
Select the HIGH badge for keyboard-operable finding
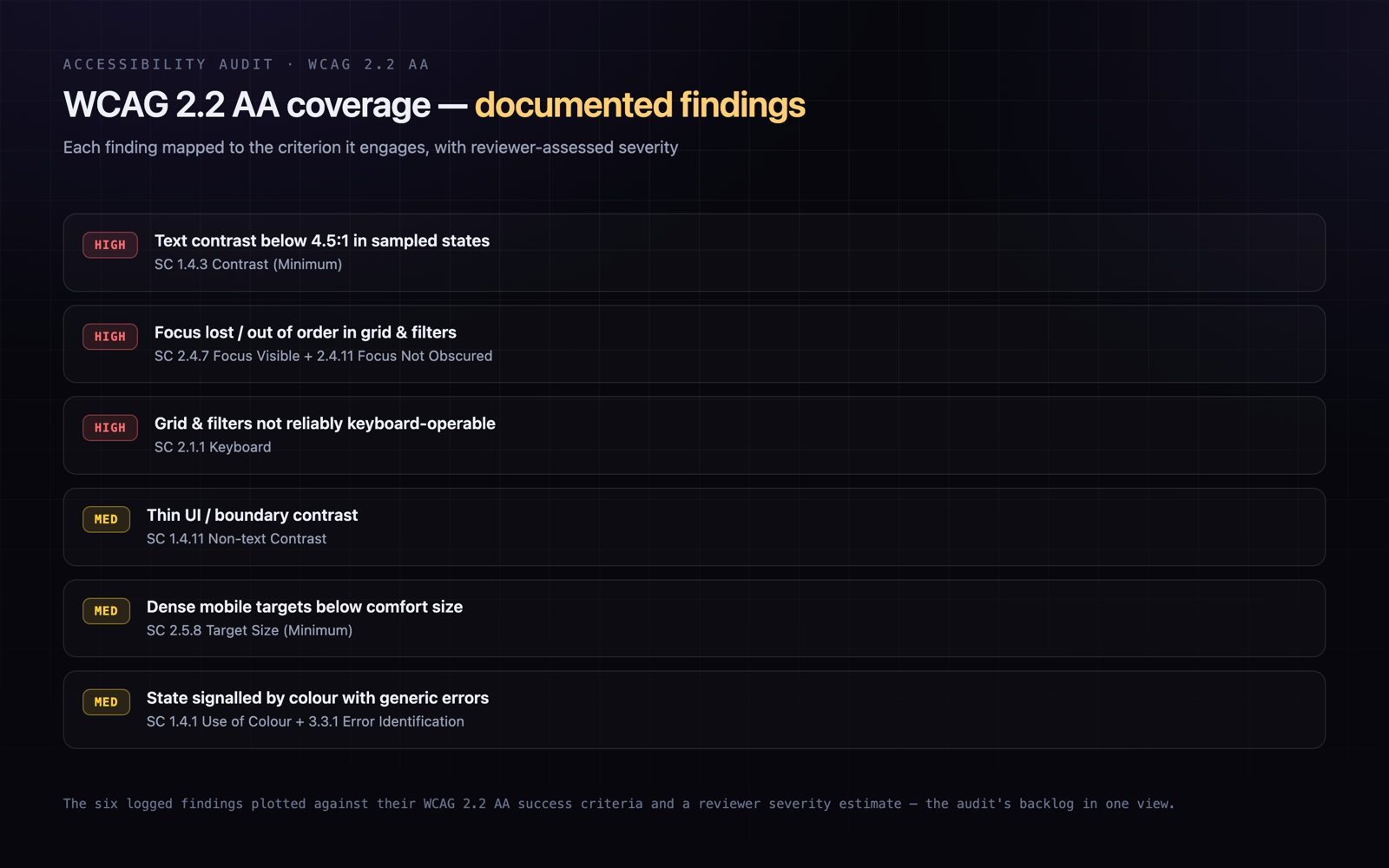click(x=110, y=427)
